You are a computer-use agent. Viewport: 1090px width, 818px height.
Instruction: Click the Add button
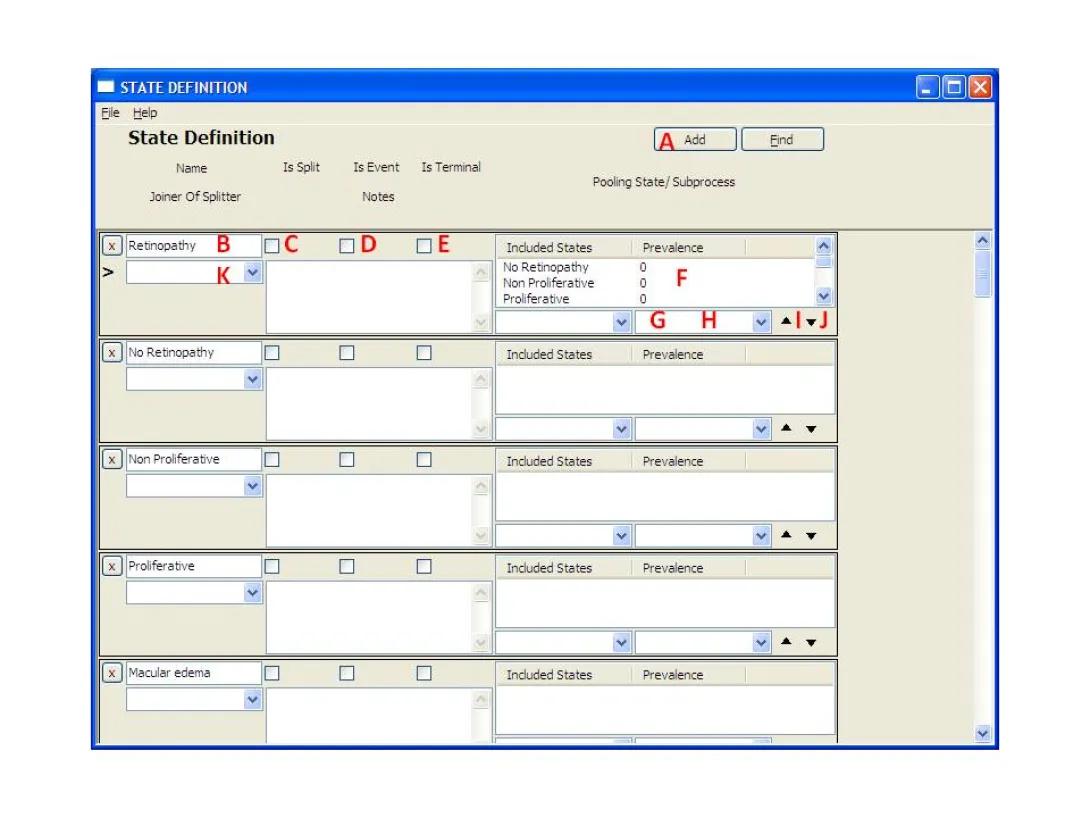tap(695, 140)
